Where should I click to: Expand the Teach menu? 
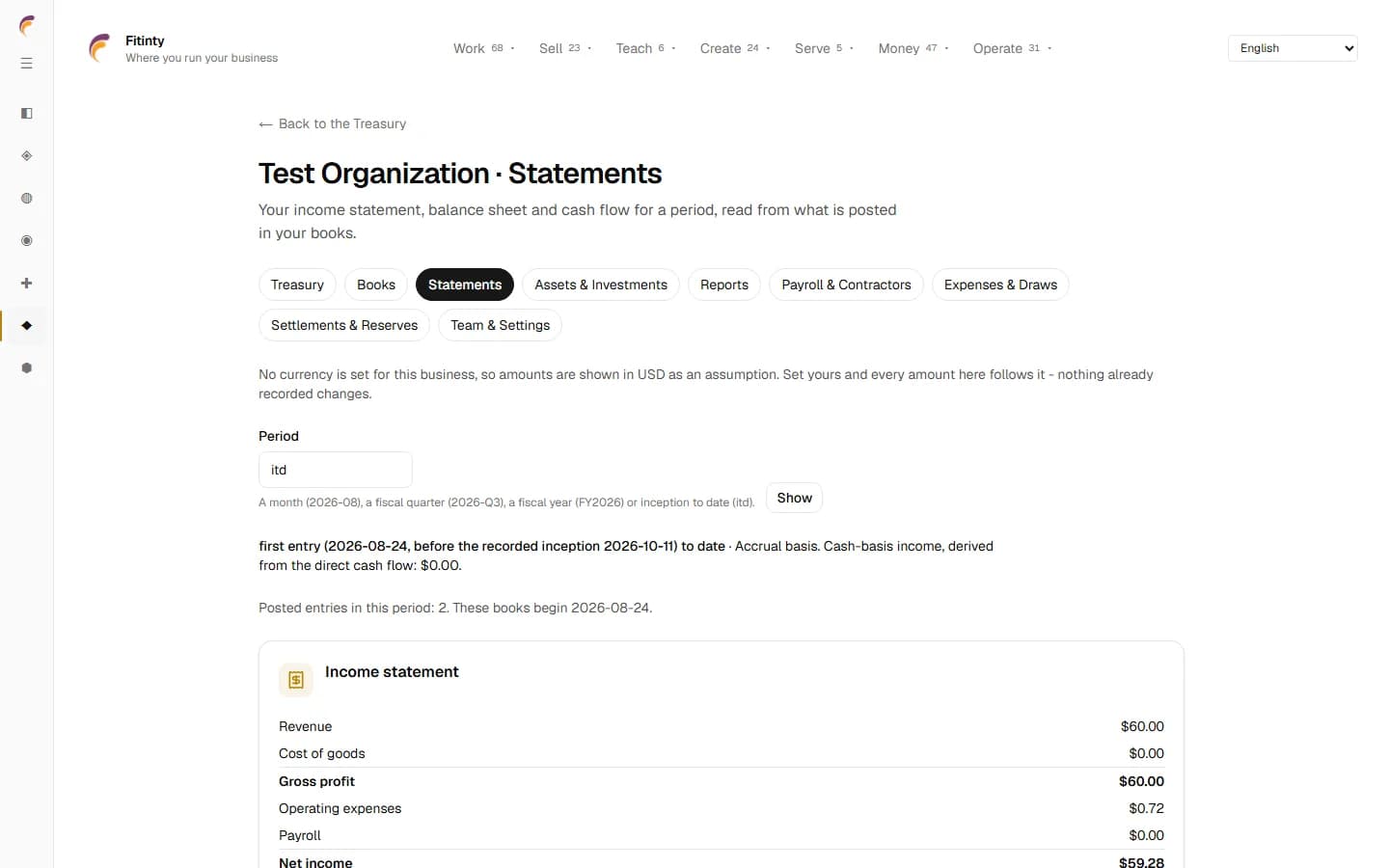tap(645, 48)
